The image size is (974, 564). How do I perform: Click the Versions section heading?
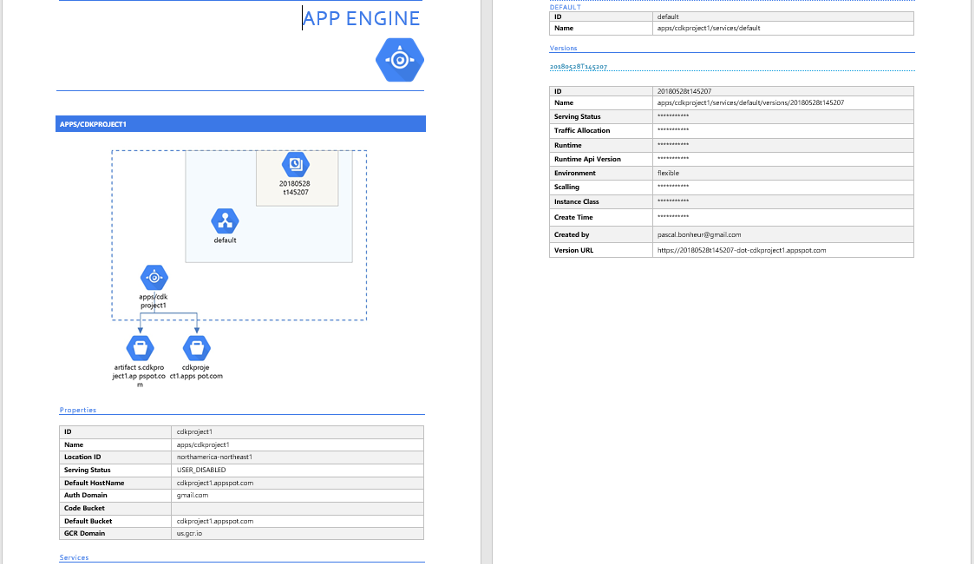[x=563, y=48]
